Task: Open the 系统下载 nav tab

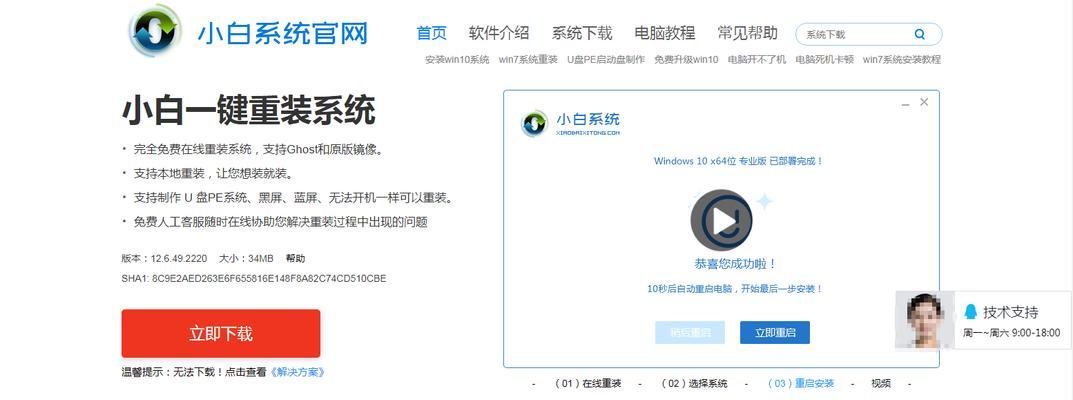Action: click(582, 33)
